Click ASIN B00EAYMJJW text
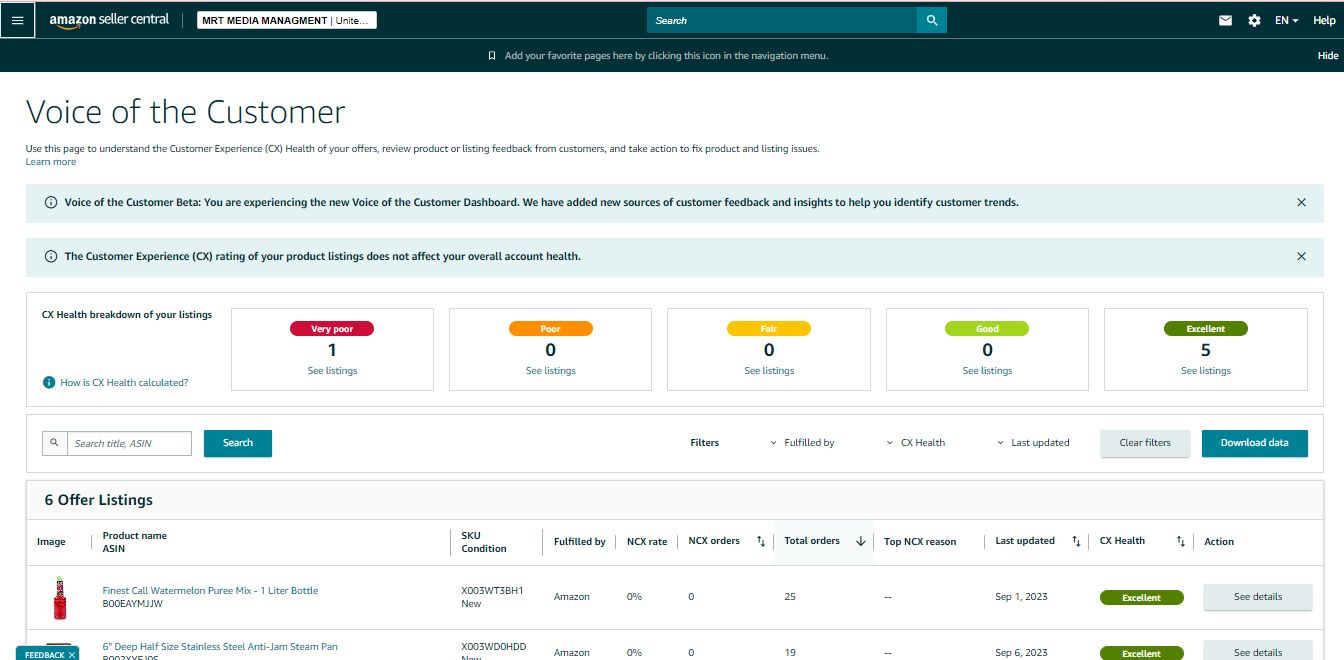 133,604
